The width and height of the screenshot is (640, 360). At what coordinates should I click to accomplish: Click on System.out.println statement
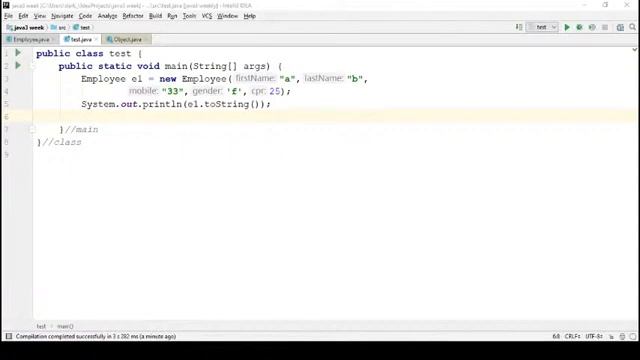click(x=176, y=104)
